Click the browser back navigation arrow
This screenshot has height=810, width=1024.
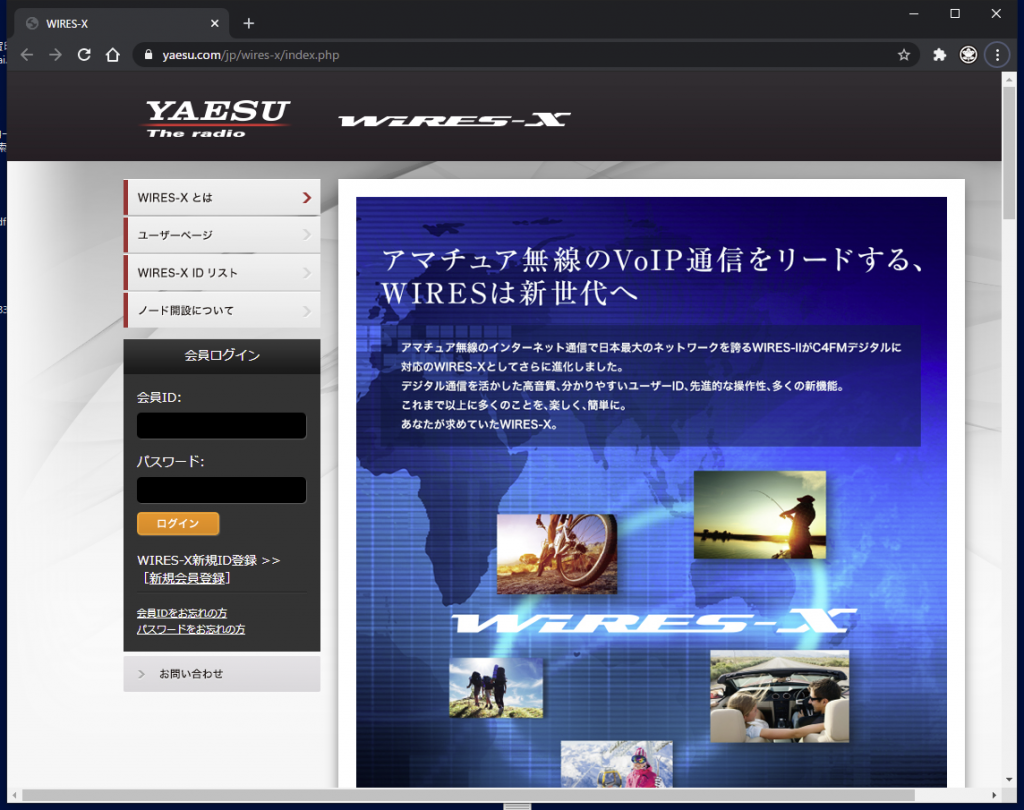tap(26, 55)
